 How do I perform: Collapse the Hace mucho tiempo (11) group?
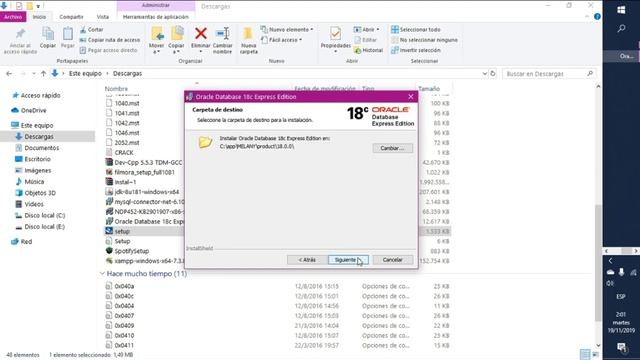pos(102,273)
